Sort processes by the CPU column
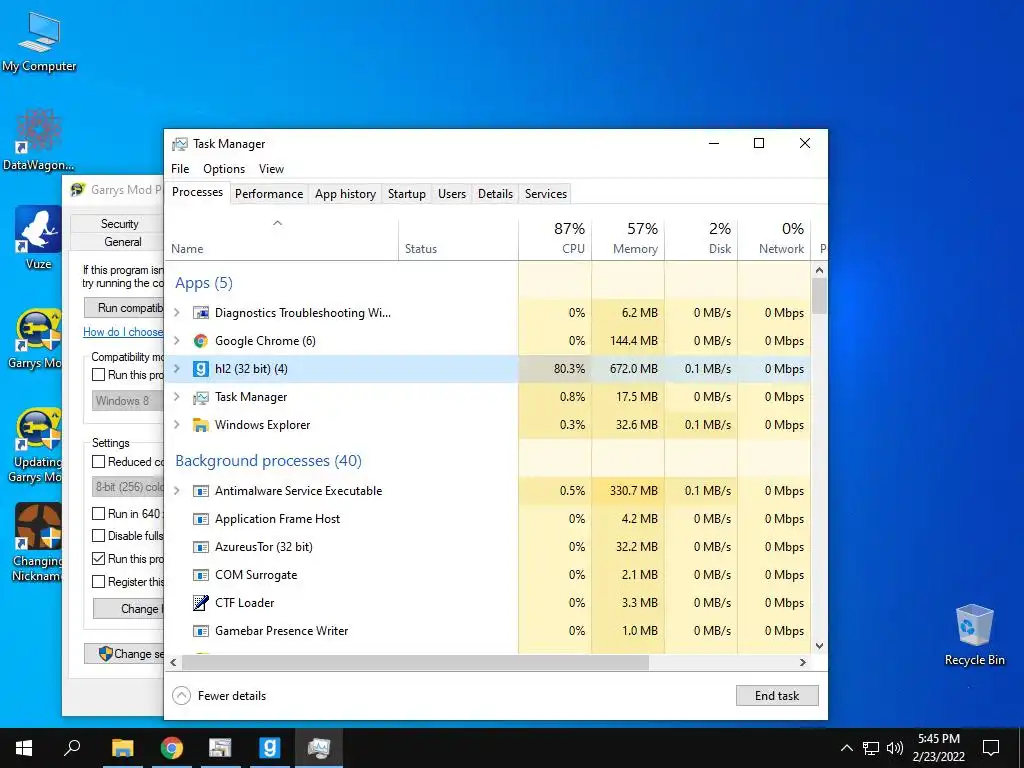The height and width of the screenshot is (768, 1024). (555, 239)
